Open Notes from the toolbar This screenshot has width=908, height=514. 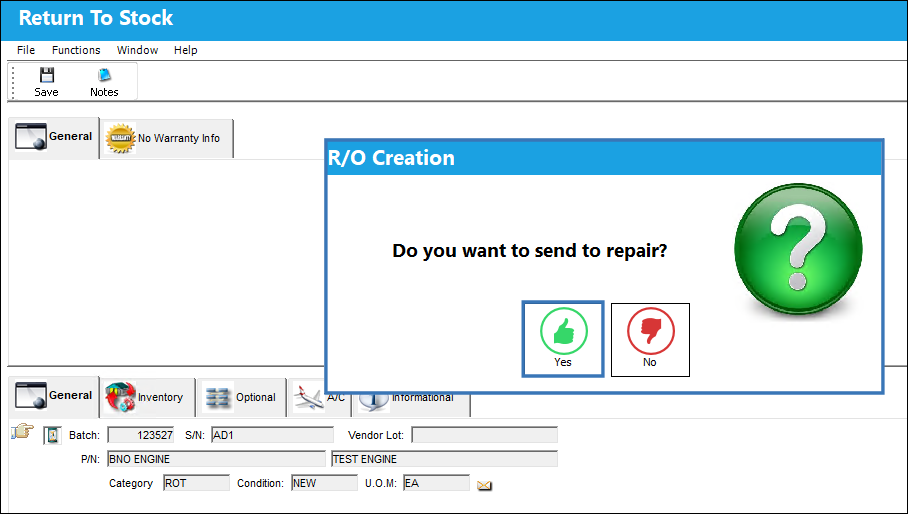point(104,82)
